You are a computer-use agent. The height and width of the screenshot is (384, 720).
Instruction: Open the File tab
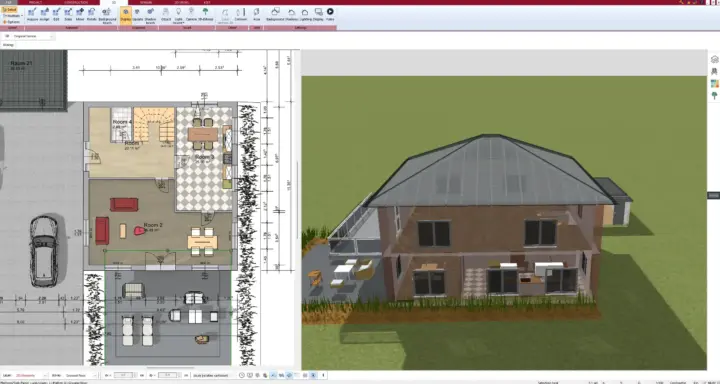[9, 2]
